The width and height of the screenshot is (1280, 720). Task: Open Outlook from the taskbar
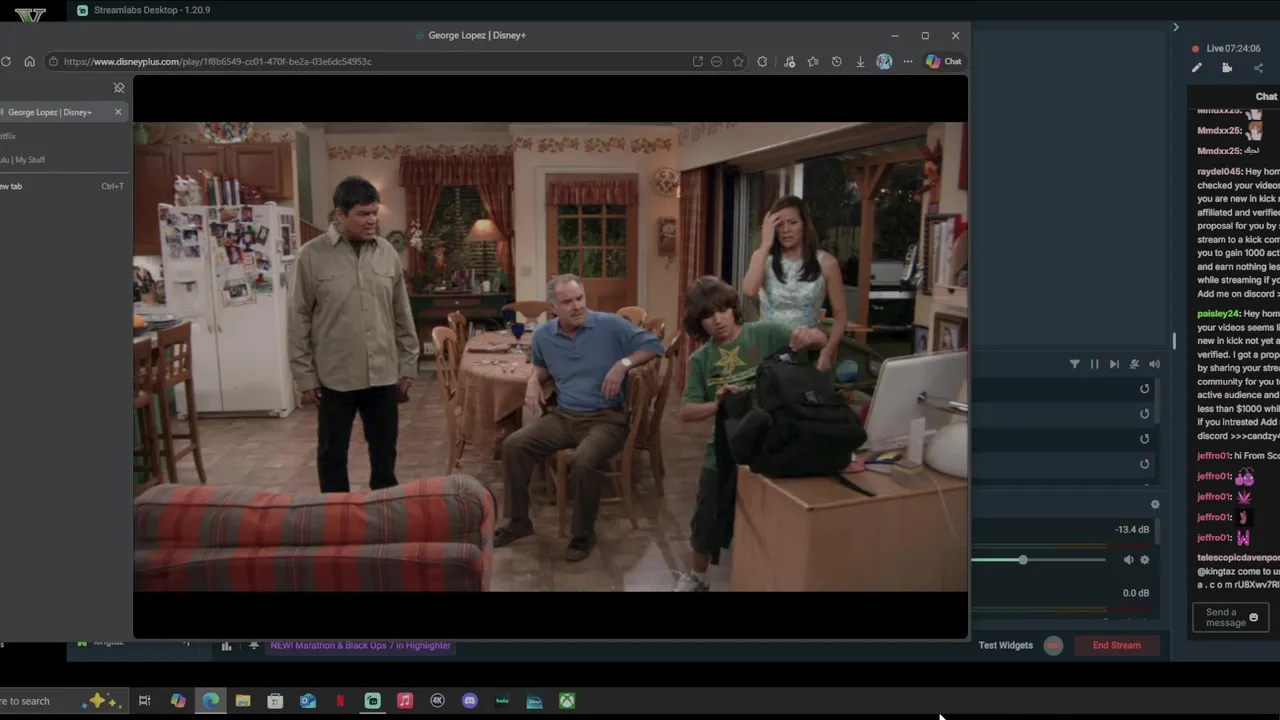pos(308,701)
